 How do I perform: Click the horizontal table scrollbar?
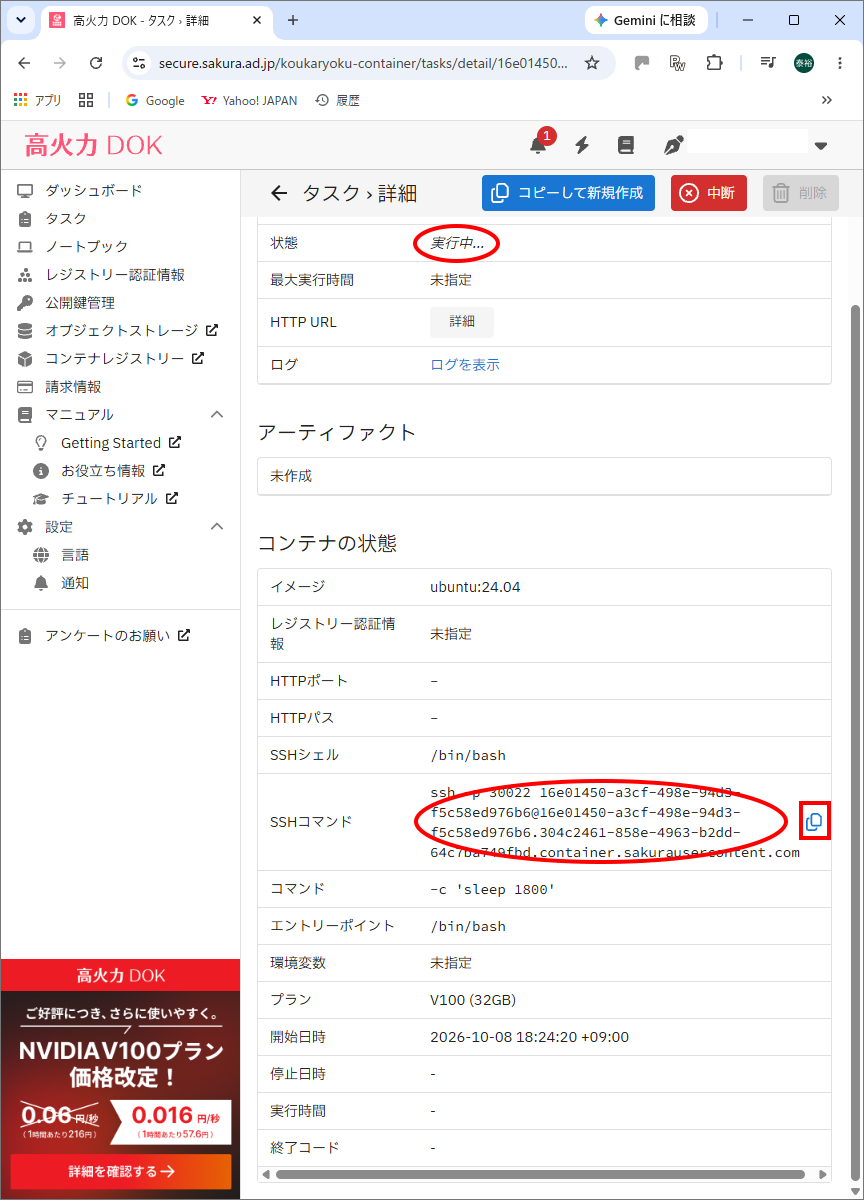[x=540, y=1174]
